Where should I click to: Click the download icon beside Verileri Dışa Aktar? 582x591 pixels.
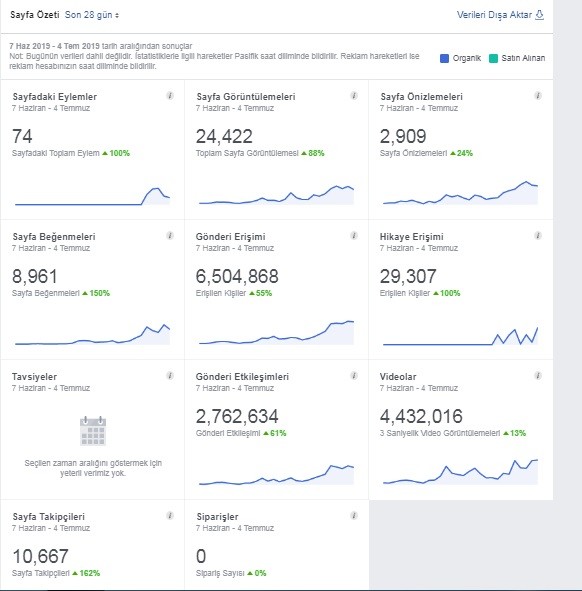tap(540, 15)
